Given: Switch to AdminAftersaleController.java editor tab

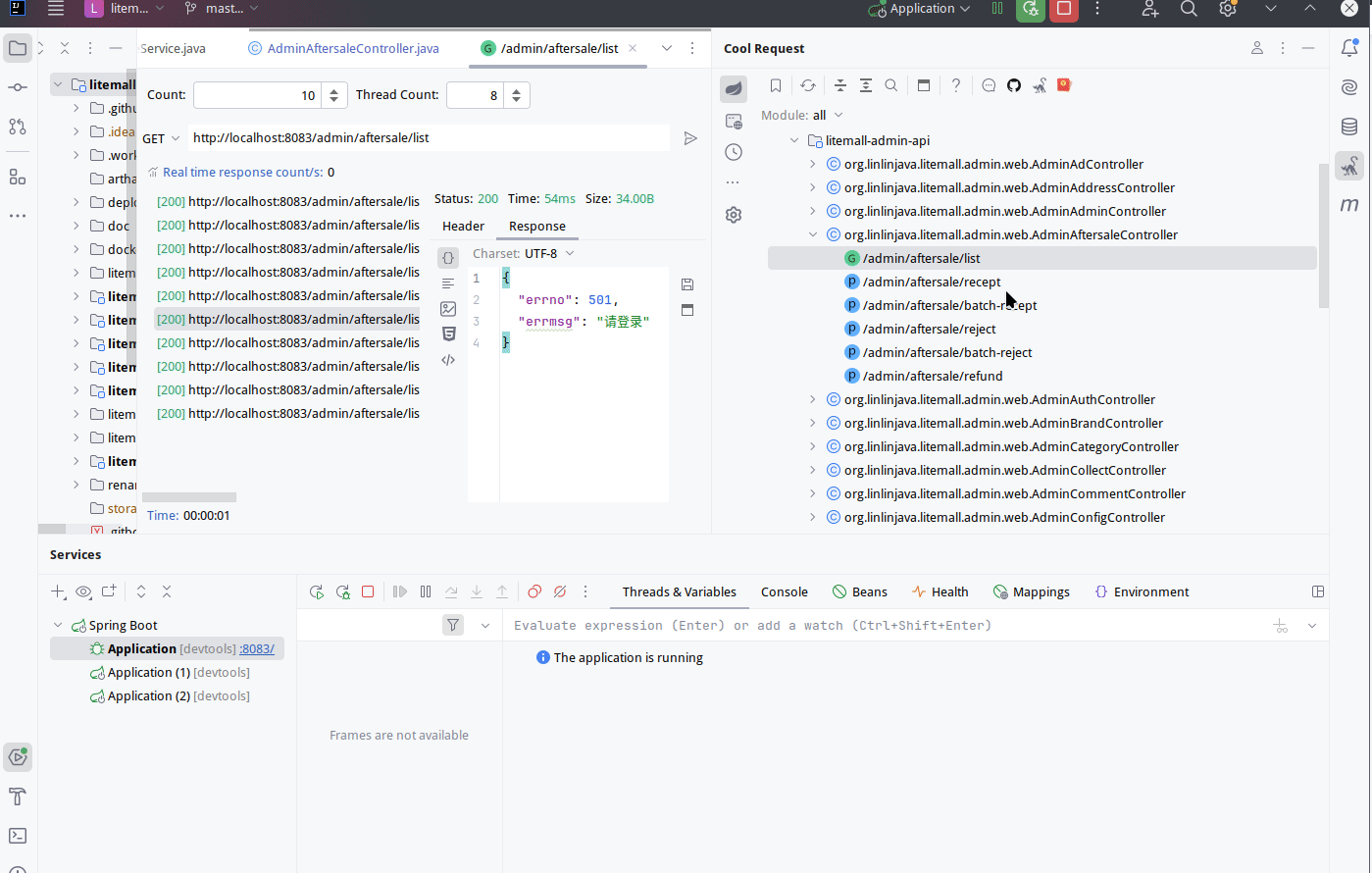Looking at the screenshot, I should pyautogui.click(x=344, y=48).
